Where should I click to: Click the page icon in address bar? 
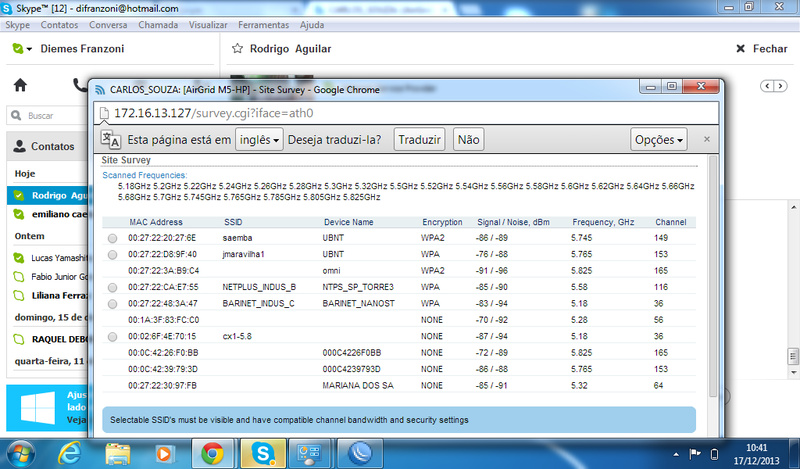click(x=104, y=113)
